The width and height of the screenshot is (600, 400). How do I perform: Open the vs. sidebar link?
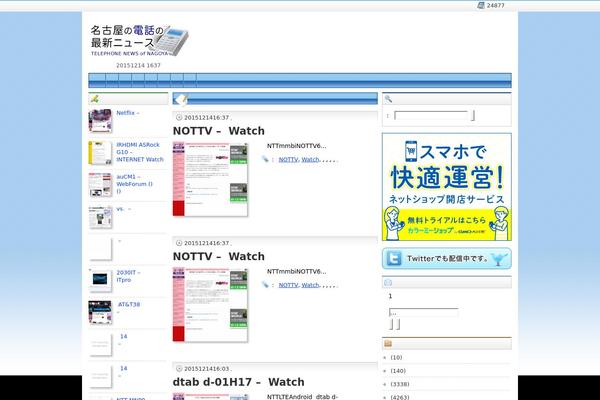tap(124, 209)
